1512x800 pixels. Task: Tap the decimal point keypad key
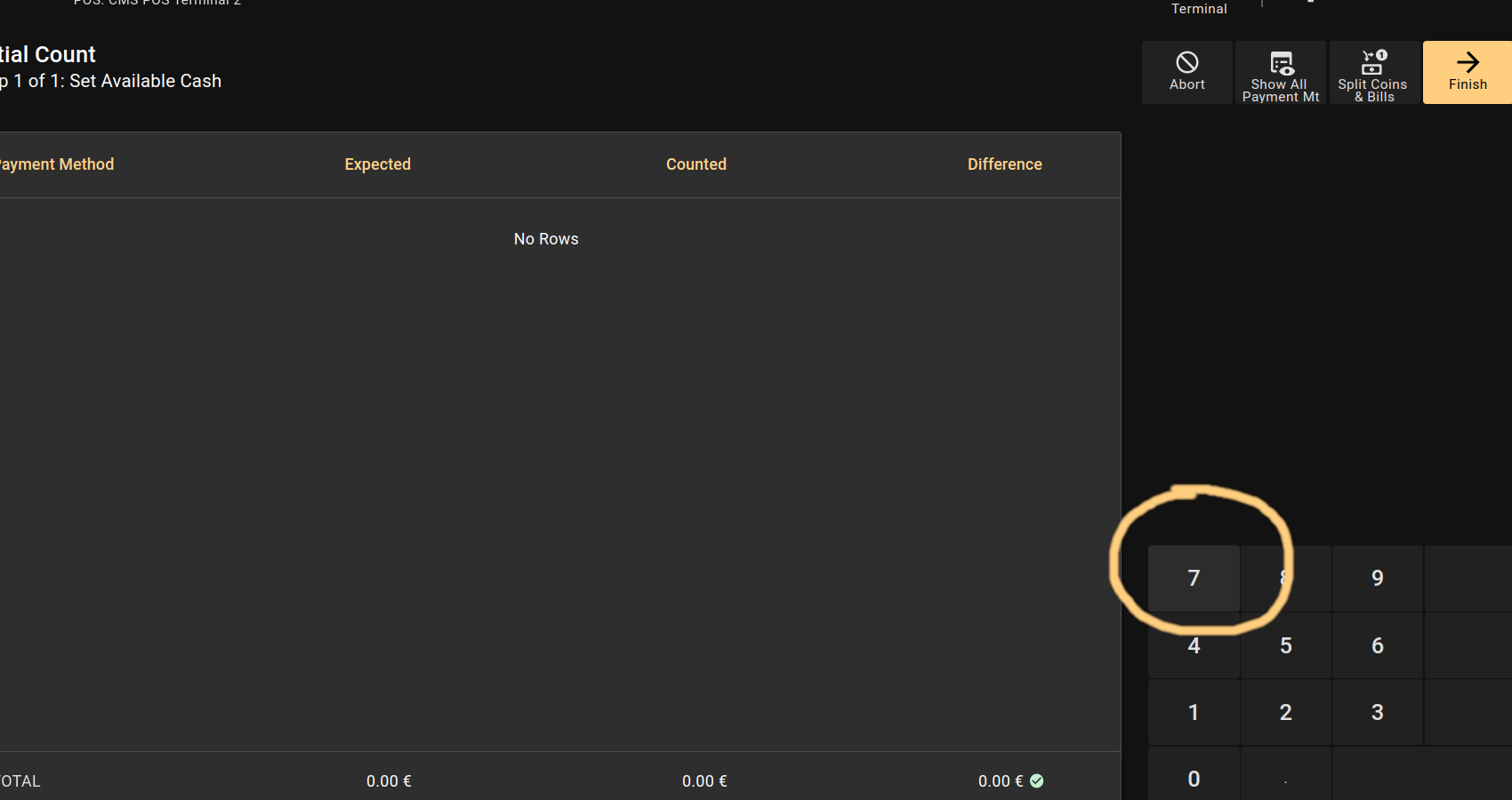(1285, 779)
